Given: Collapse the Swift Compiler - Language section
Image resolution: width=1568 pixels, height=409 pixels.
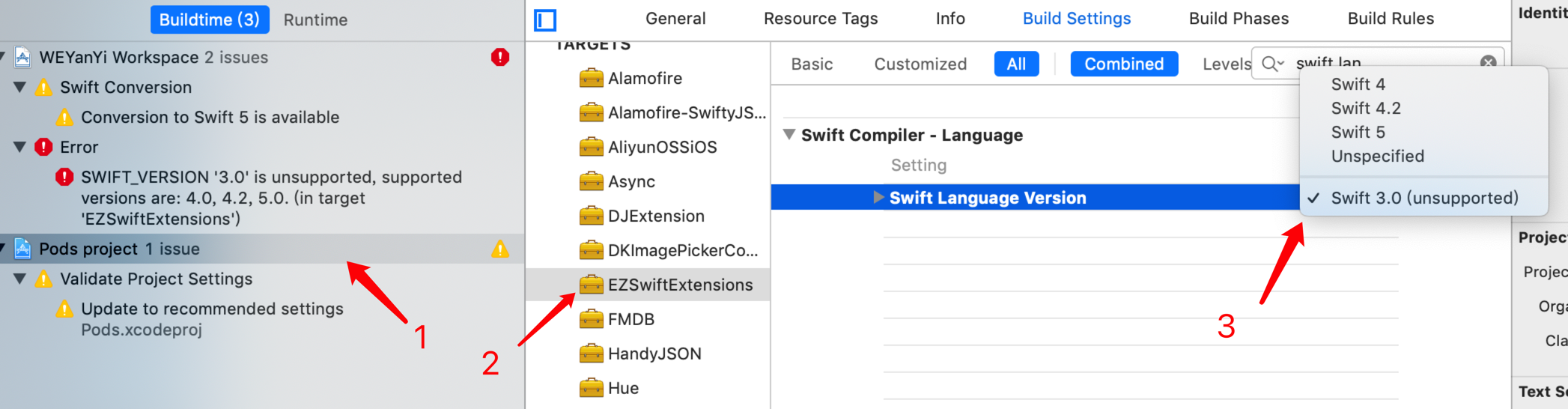Looking at the screenshot, I should (x=788, y=135).
